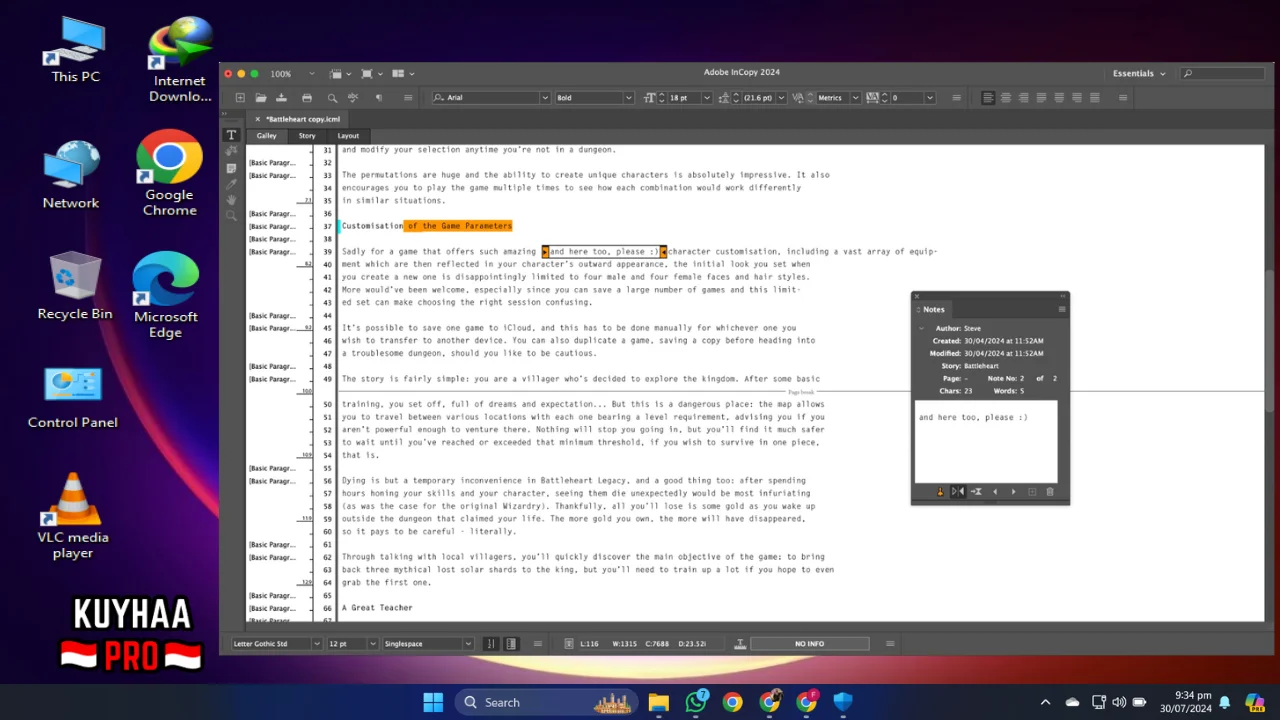Click the Open file folder icon

pos(260,98)
